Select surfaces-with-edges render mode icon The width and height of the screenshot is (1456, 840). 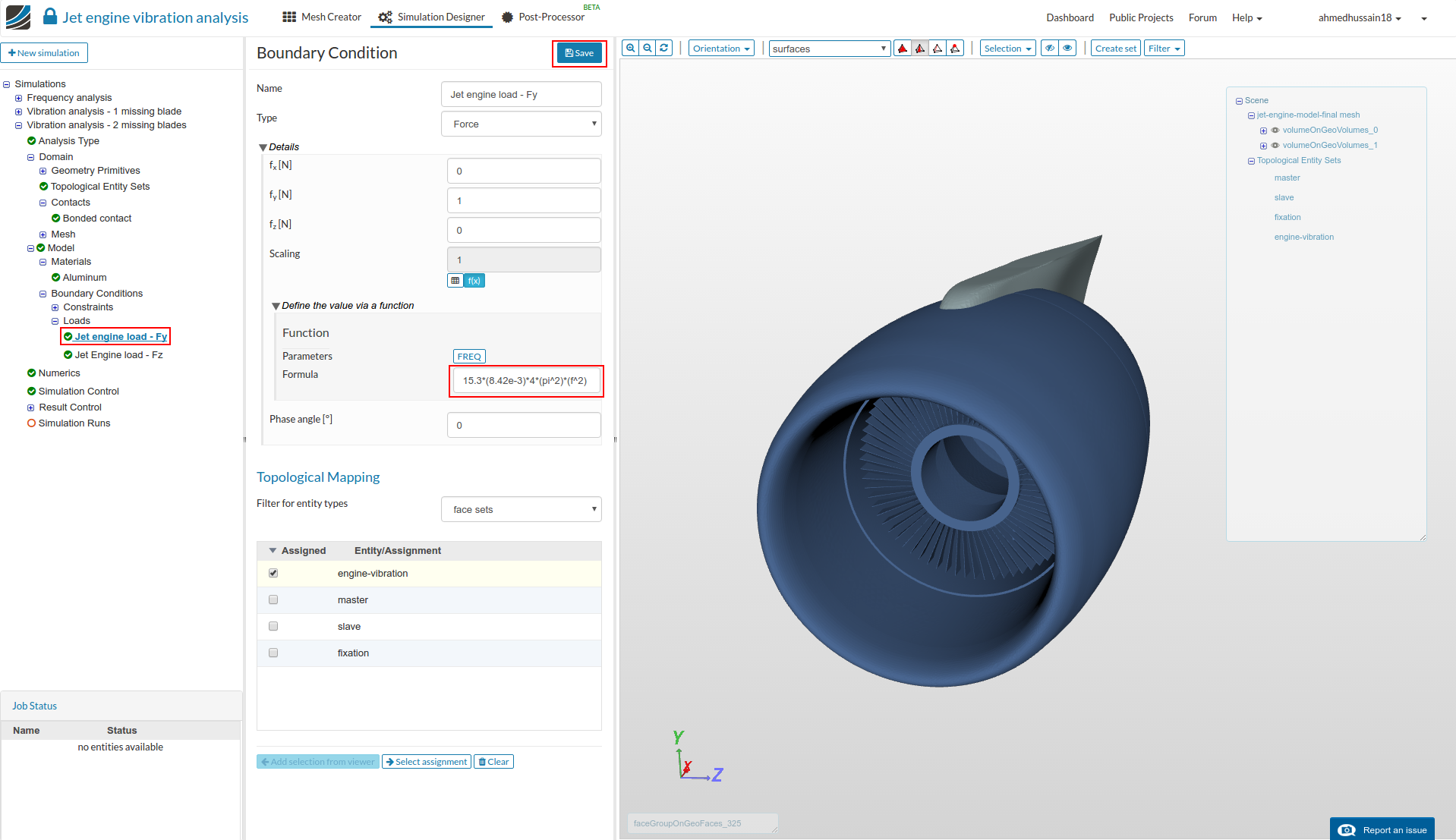pyautogui.click(x=920, y=49)
